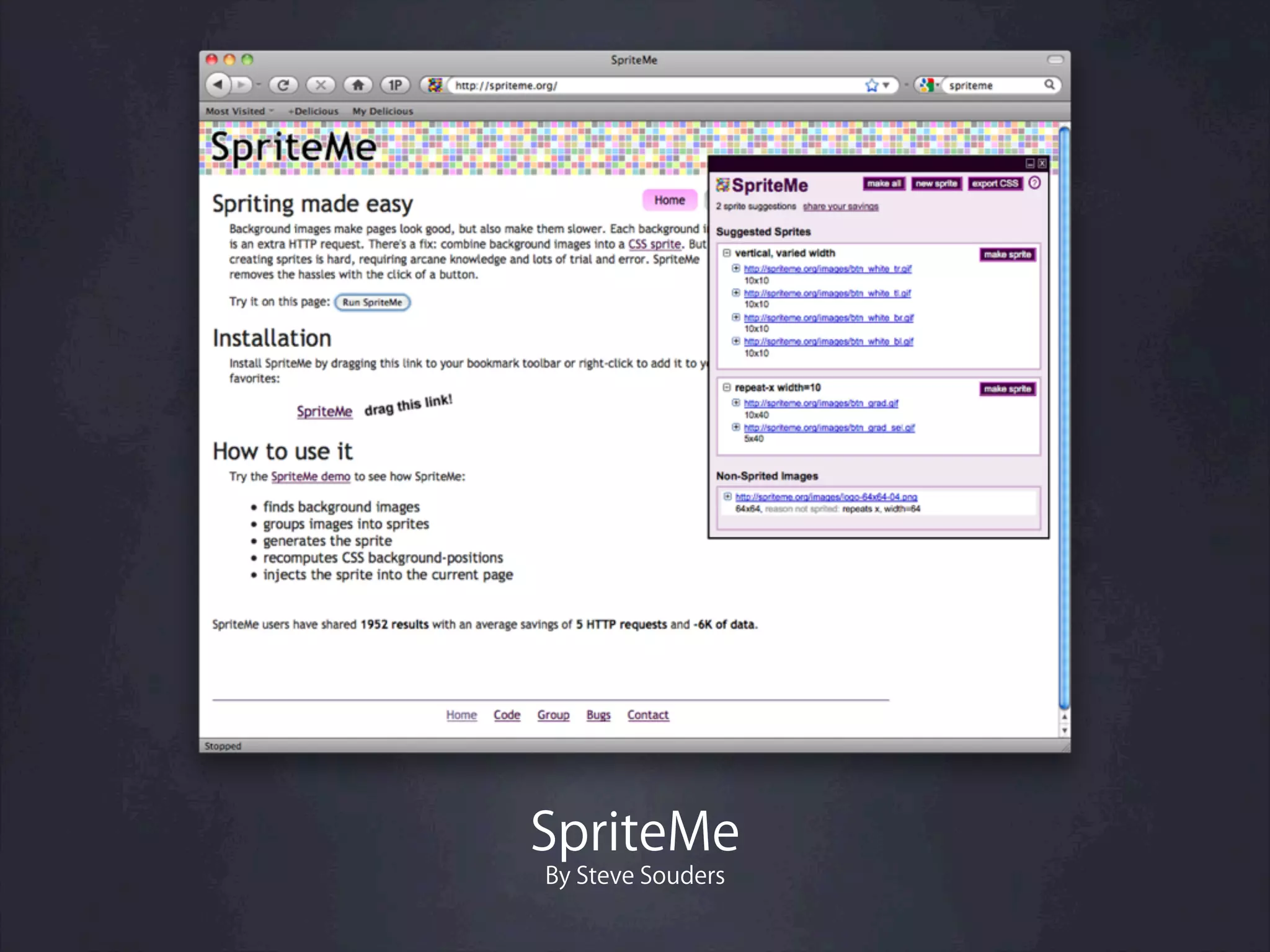Click the SpriteMe panel logo icon
Screen dimensions: 1270x952
pos(722,185)
